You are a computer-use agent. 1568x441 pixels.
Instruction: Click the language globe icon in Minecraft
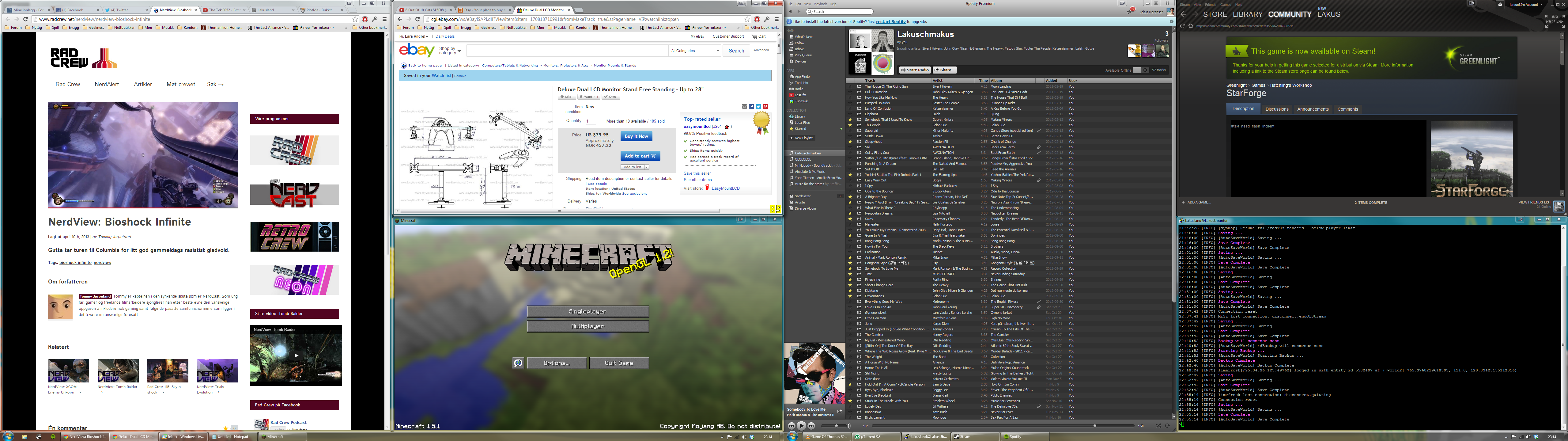pyautogui.click(x=518, y=363)
